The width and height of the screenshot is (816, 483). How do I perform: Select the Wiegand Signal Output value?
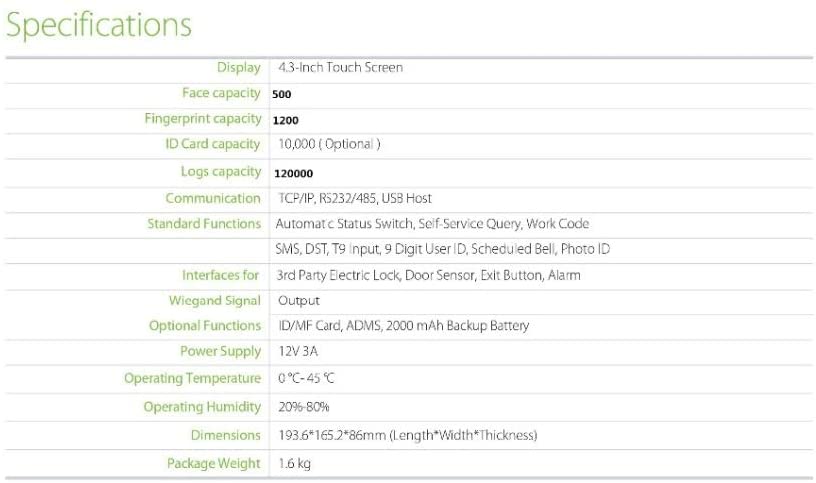coord(299,300)
